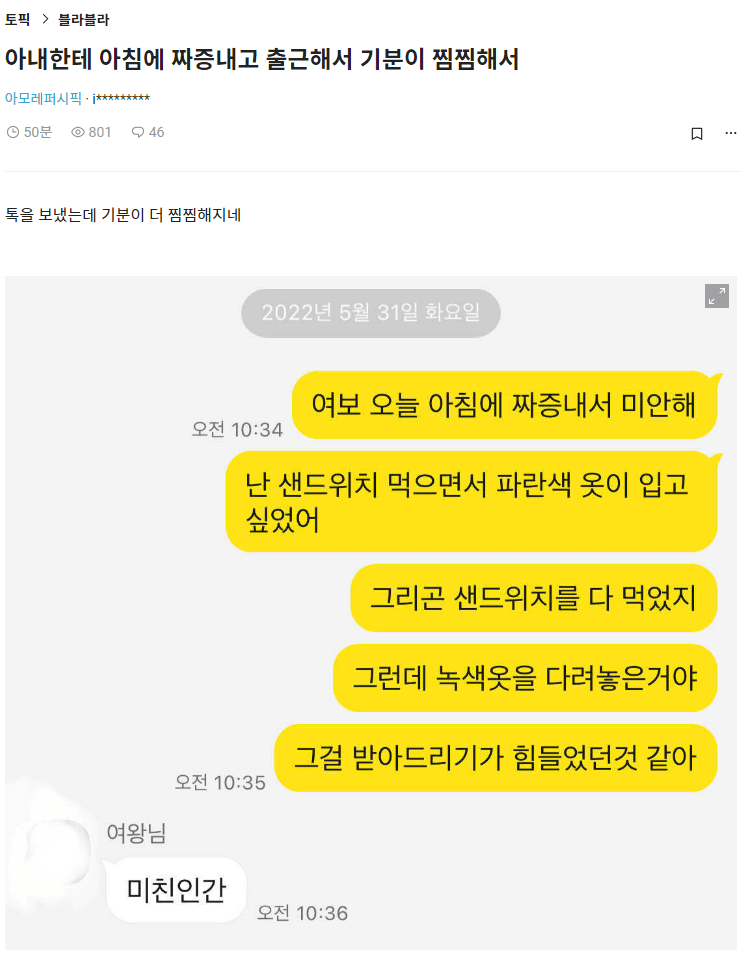This screenshot has width=750, height=955.
Task: Open the three-dot more options menu
Action: point(731,133)
